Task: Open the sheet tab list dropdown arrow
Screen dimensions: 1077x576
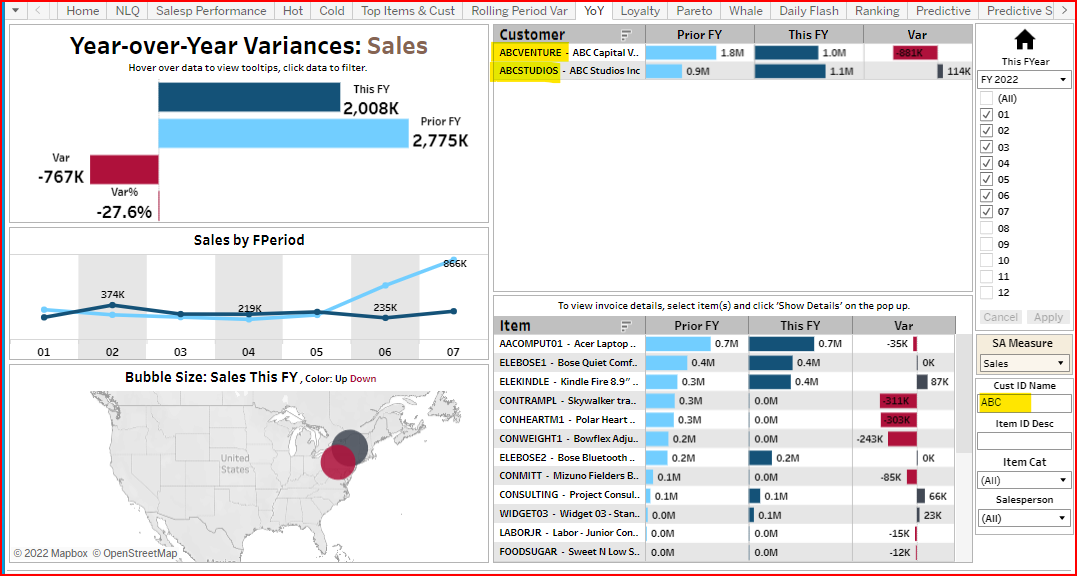Action: (x=14, y=11)
